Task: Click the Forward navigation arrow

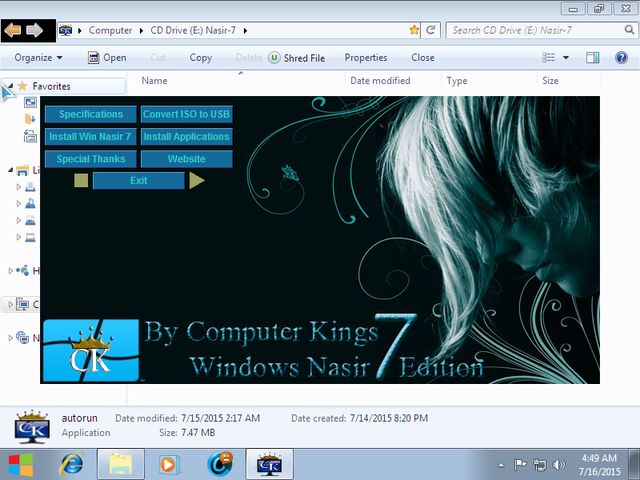Action: pyautogui.click(x=35, y=30)
